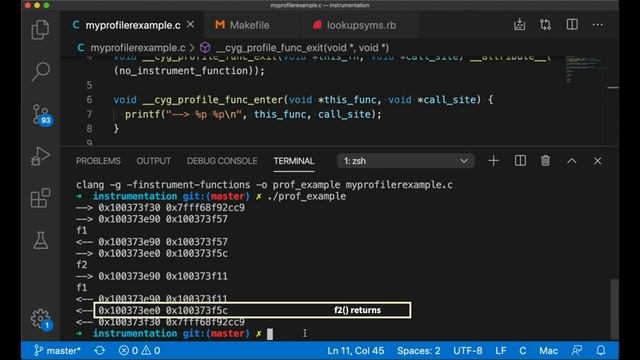Viewport: 640px width, 360px height.
Task: Click (no_instrument_function)); text in the editor
Action: tap(189, 71)
